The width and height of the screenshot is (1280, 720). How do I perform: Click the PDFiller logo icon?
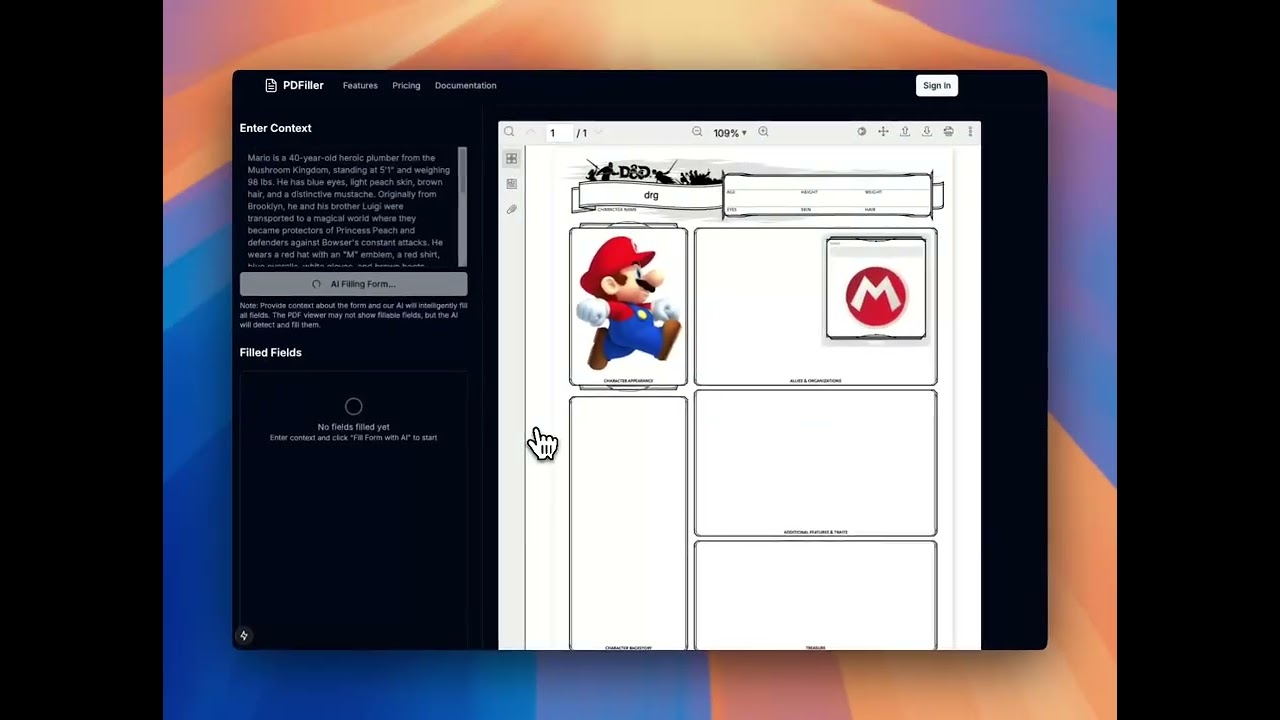point(270,86)
